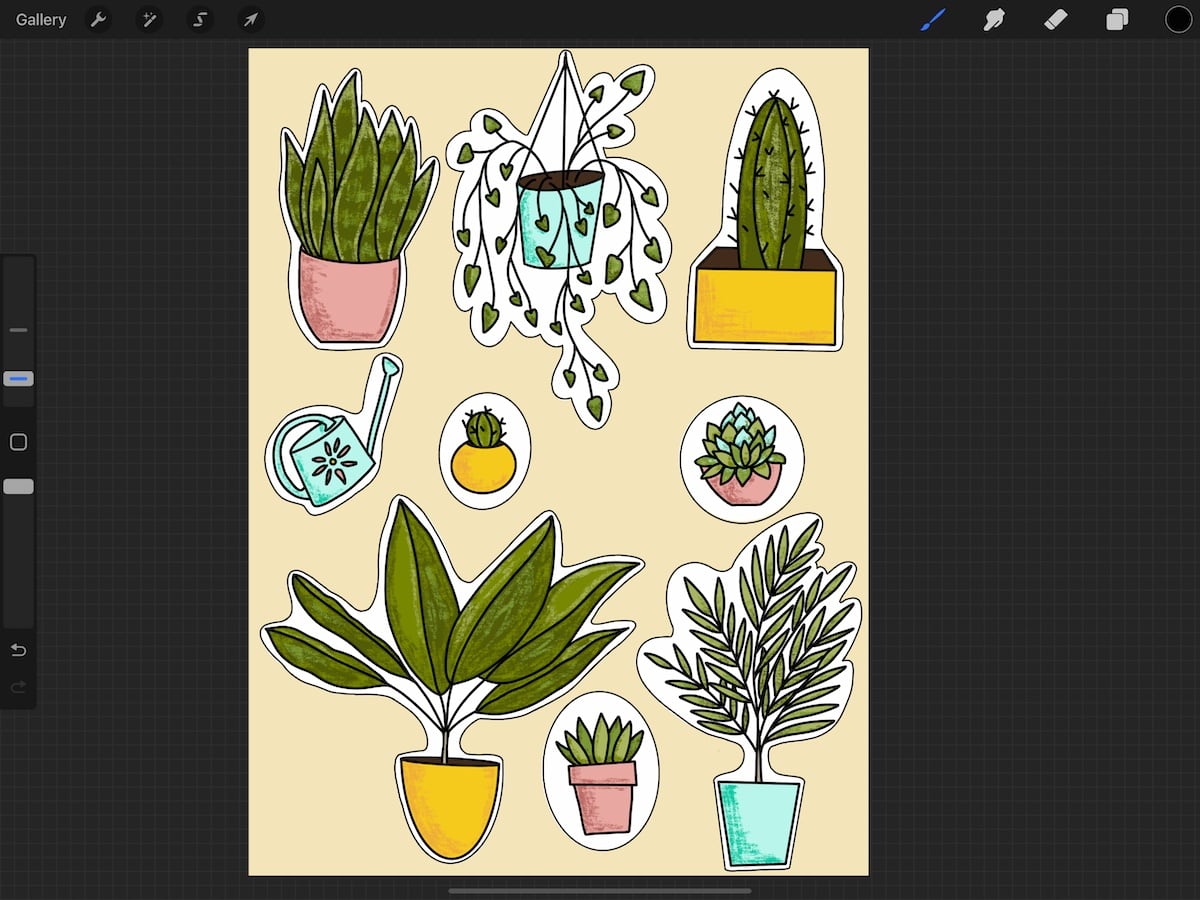Open the Actions menu with the wrench icon
Viewport: 1200px width, 900px height.
(x=98, y=19)
